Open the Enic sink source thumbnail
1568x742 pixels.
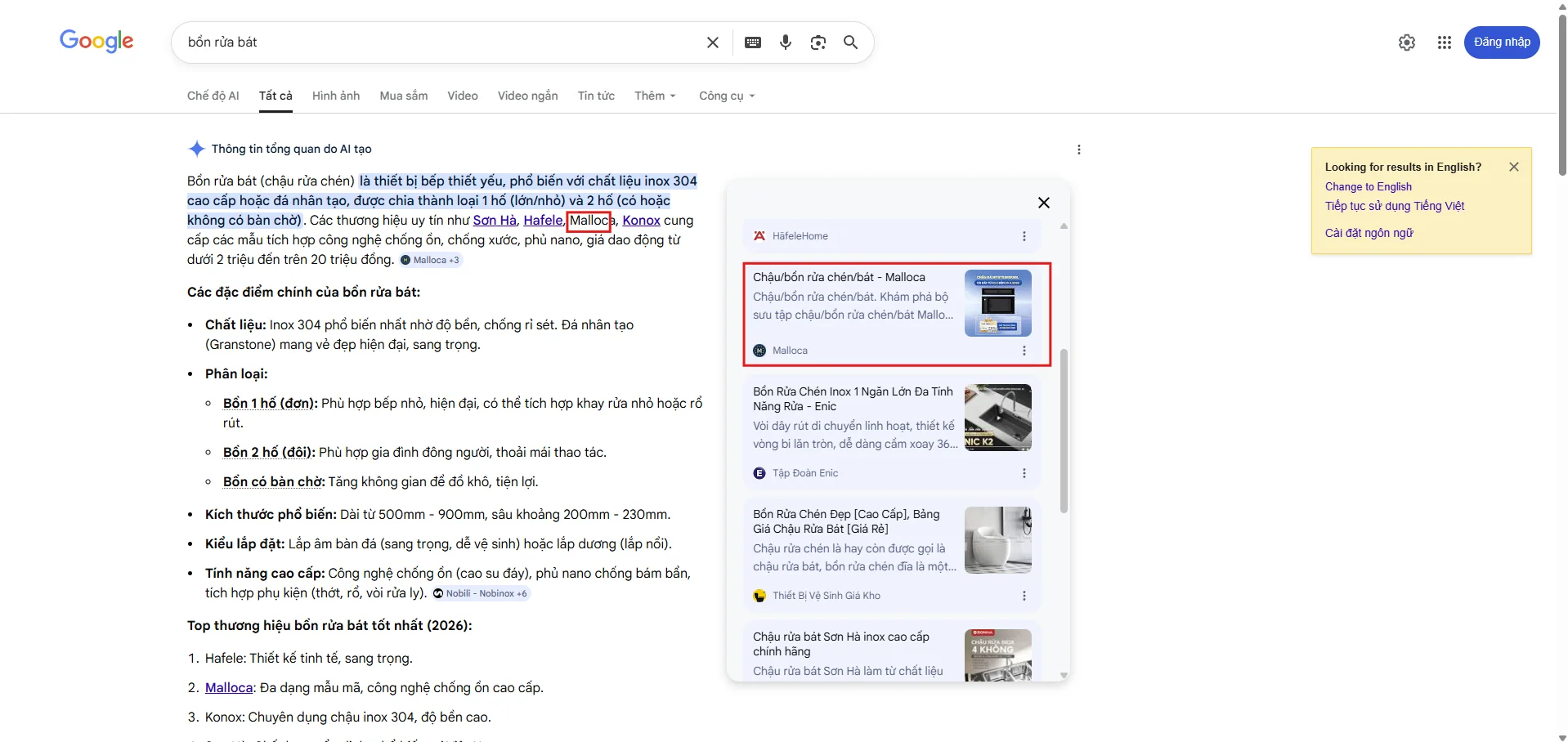998,418
